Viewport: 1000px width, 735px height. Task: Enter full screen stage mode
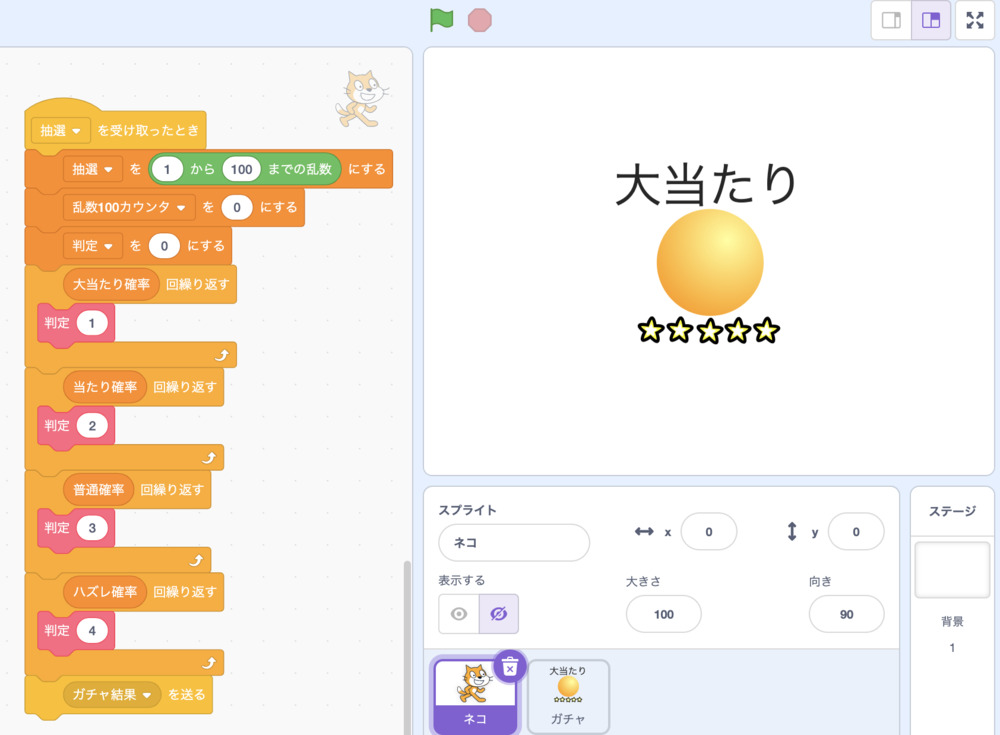[975, 20]
